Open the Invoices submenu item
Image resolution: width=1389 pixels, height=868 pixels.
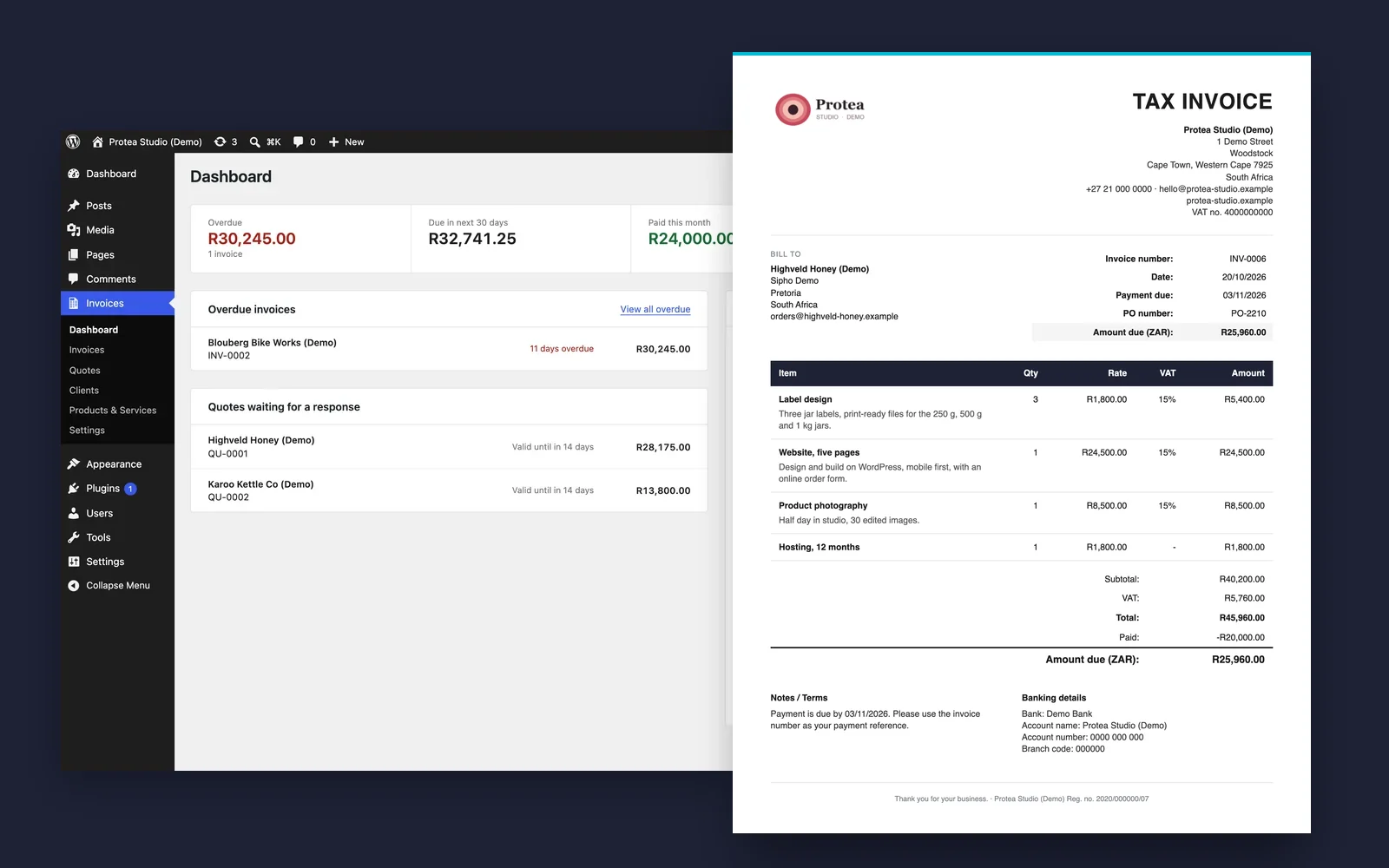click(x=87, y=350)
